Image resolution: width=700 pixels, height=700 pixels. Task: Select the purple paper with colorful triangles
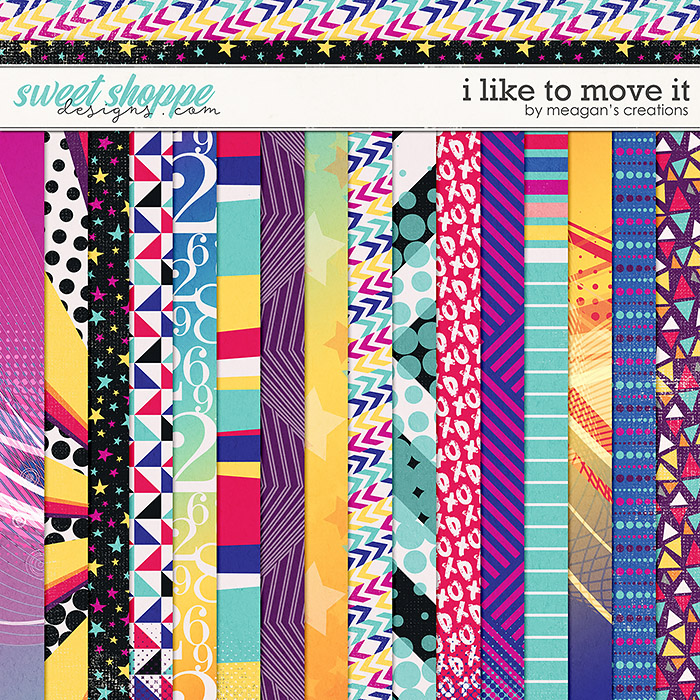click(678, 415)
